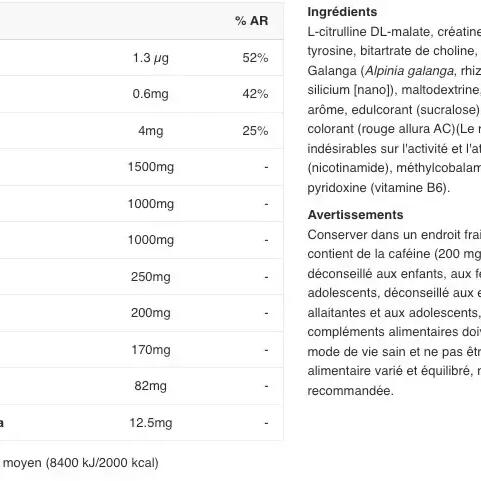
Task: Click the word recommandée in warnings
Action: [350, 390]
